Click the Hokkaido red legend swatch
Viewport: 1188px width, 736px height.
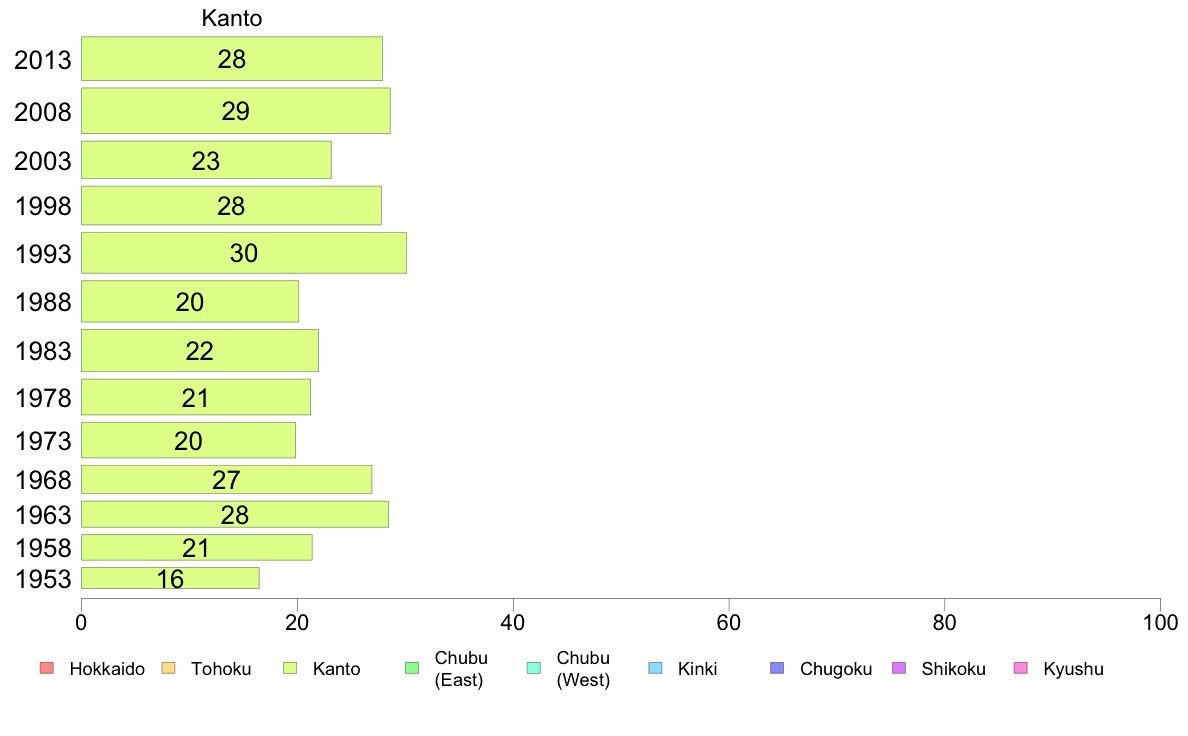47,668
